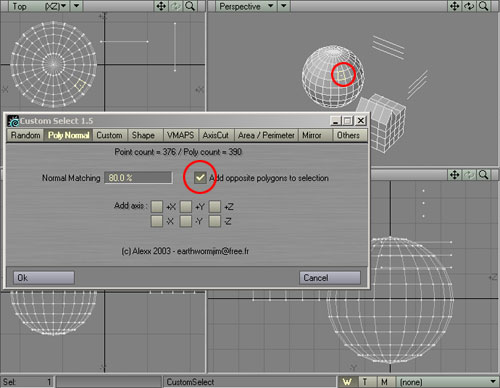Enable the +Z add axis checkbox
500x388 pixels.
pos(215,207)
